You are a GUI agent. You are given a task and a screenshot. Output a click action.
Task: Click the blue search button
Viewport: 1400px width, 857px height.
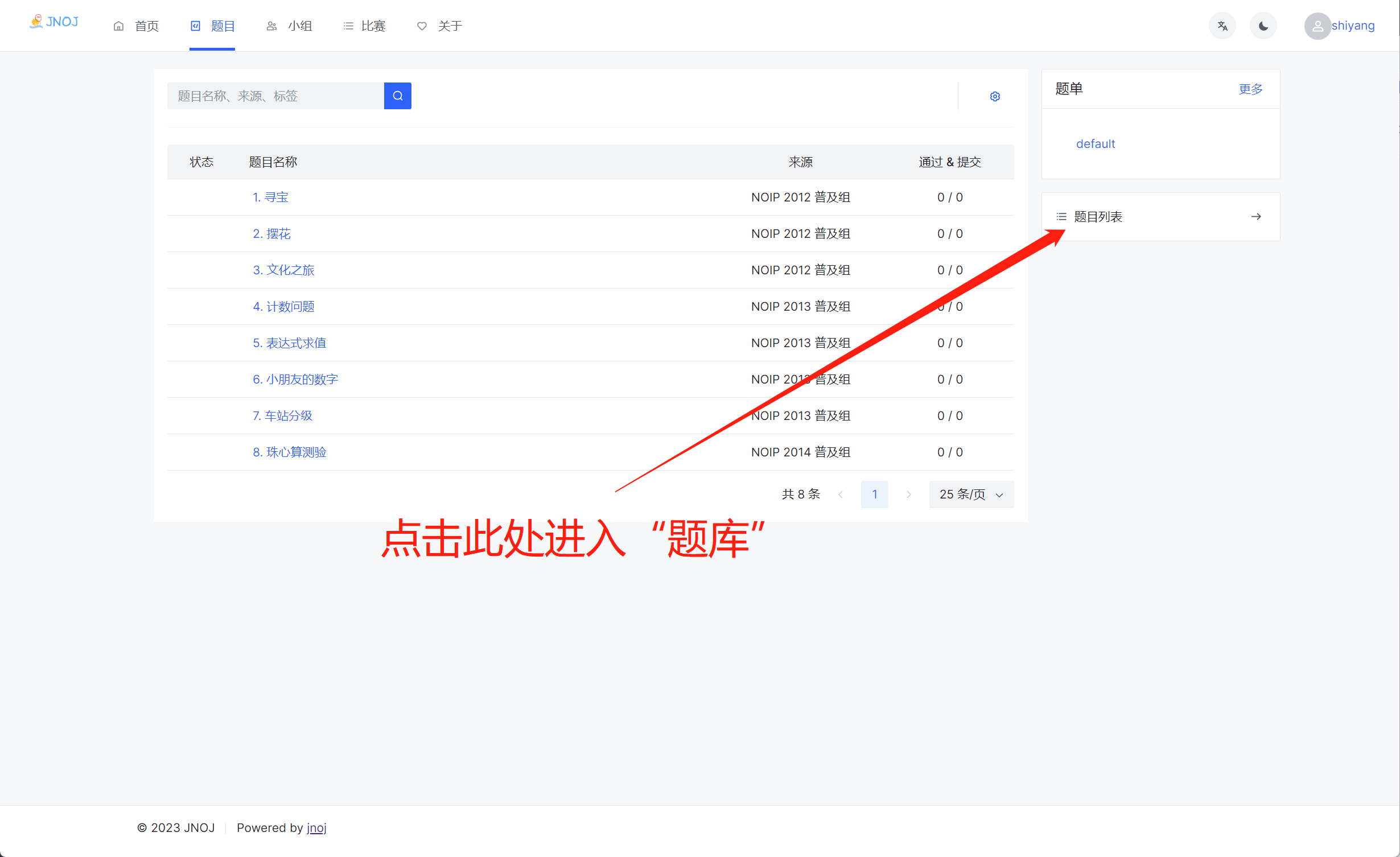[398, 96]
